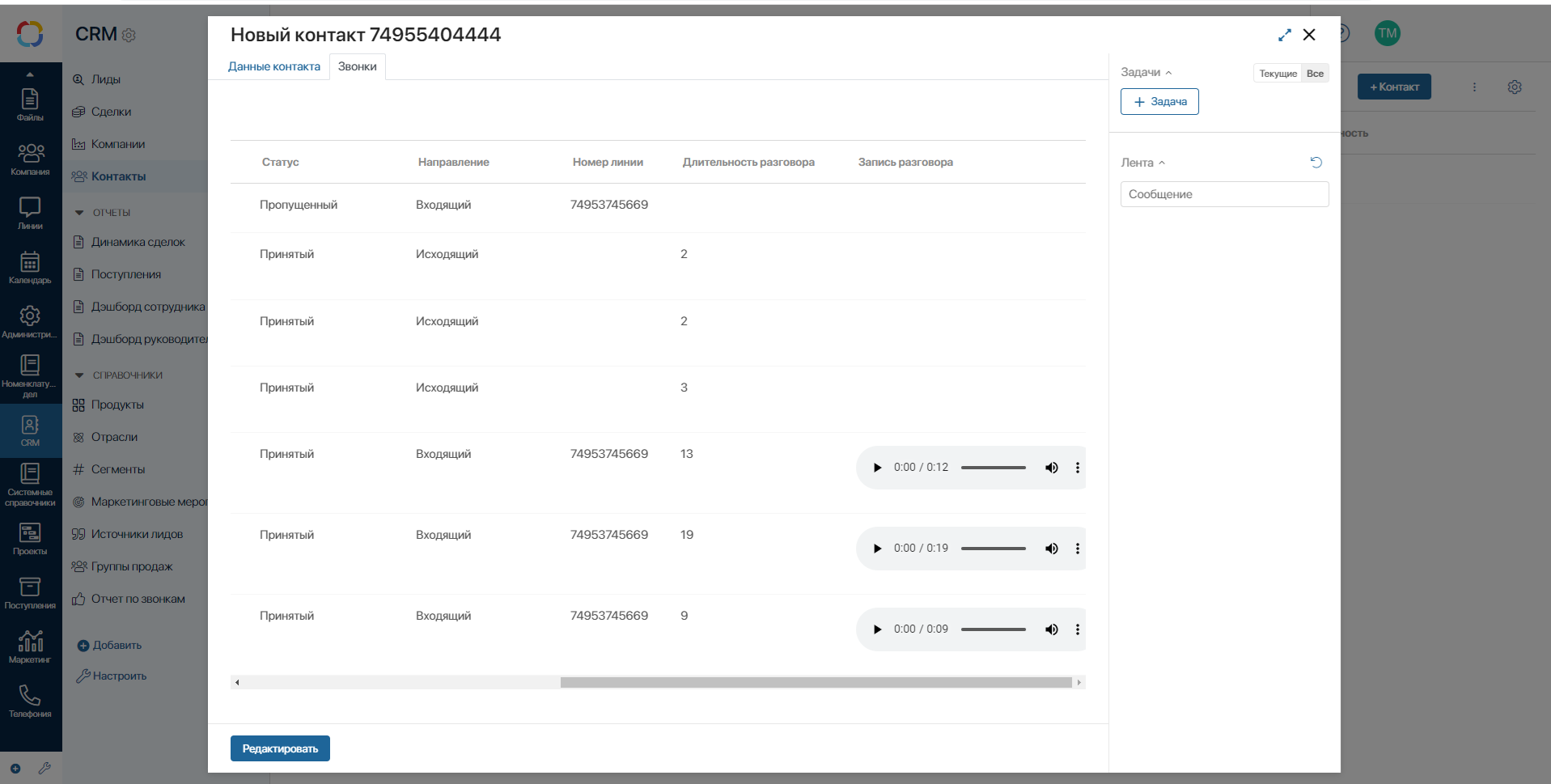Open the Календарь sidebar icon
Viewport: 1551px width, 784px height.
point(30,267)
